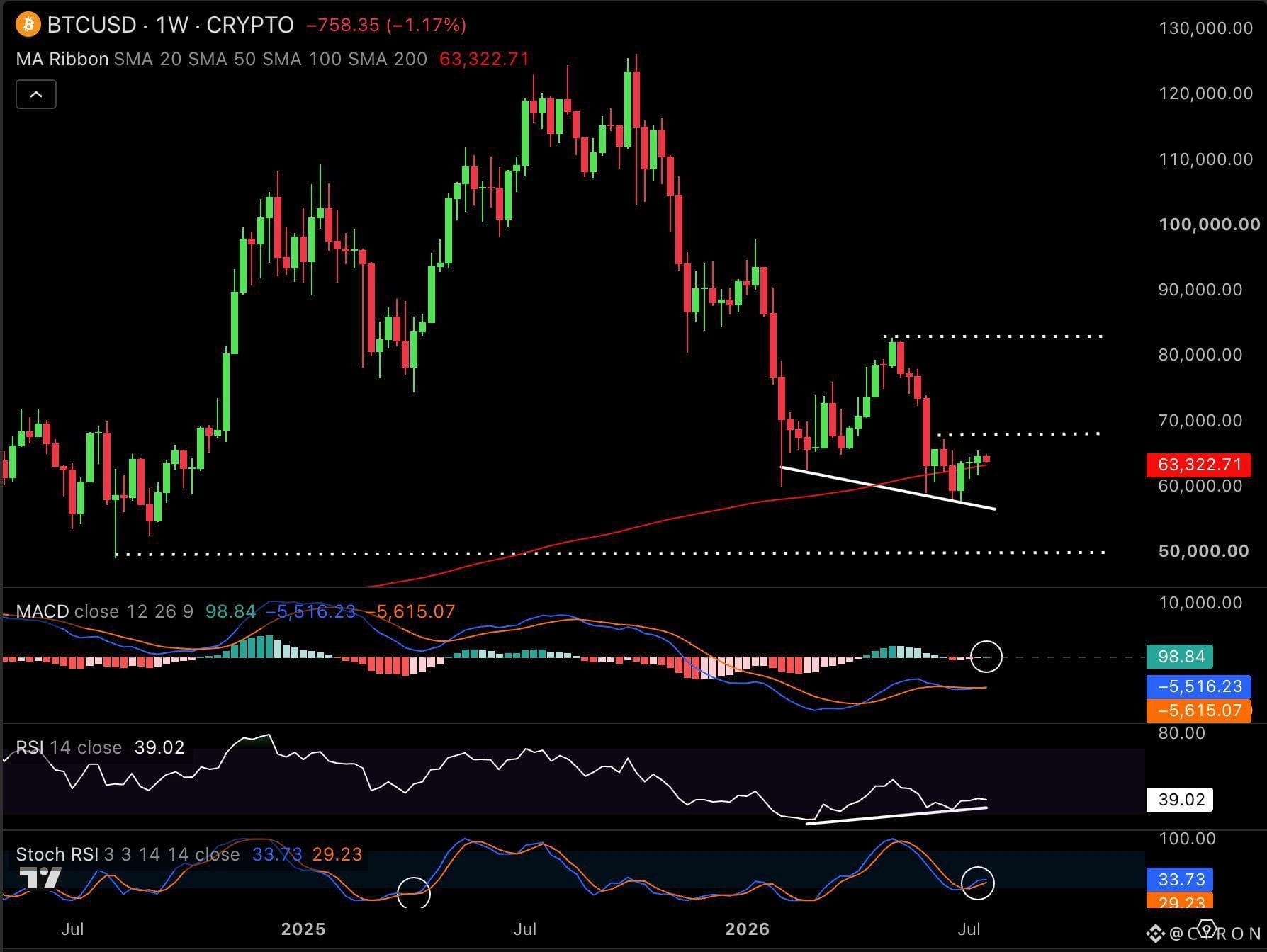The width and height of the screenshot is (1267, 952).
Task: Click the 2026 label on the time axis
Action: (748, 929)
